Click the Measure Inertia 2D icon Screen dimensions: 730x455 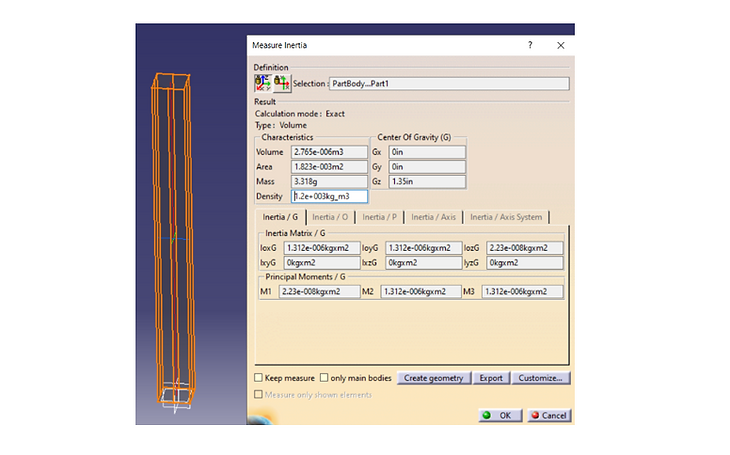tap(282, 83)
